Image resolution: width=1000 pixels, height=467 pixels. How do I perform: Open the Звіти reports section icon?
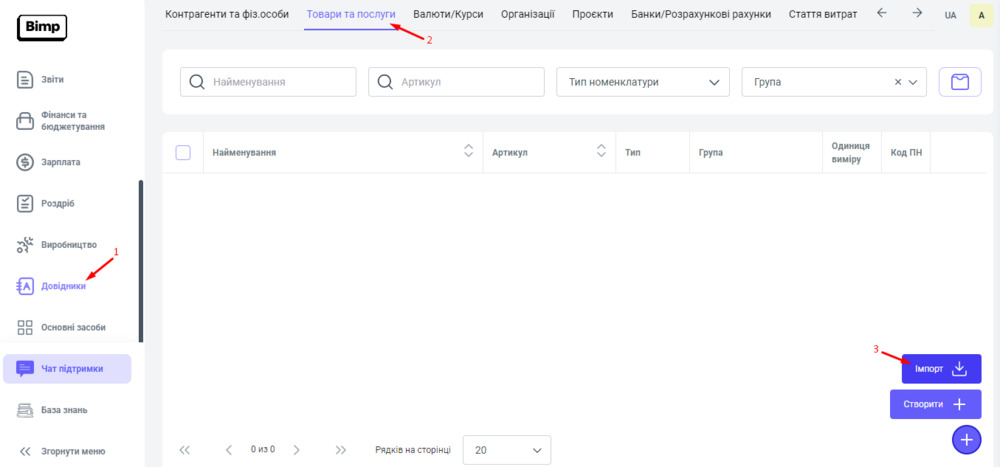(x=26, y=79)
